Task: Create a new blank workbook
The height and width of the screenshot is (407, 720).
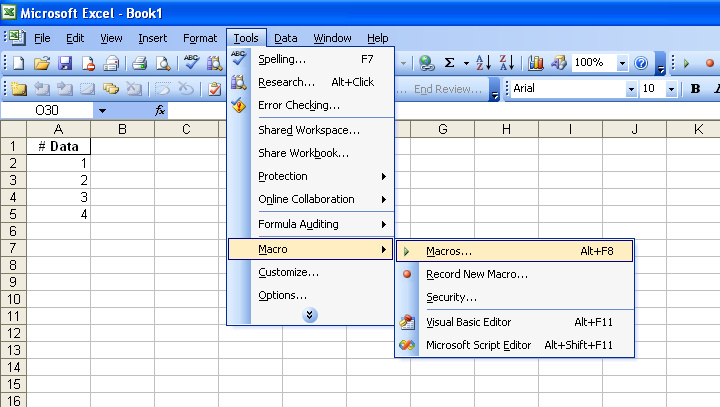Action: click(x=18, y=63)
